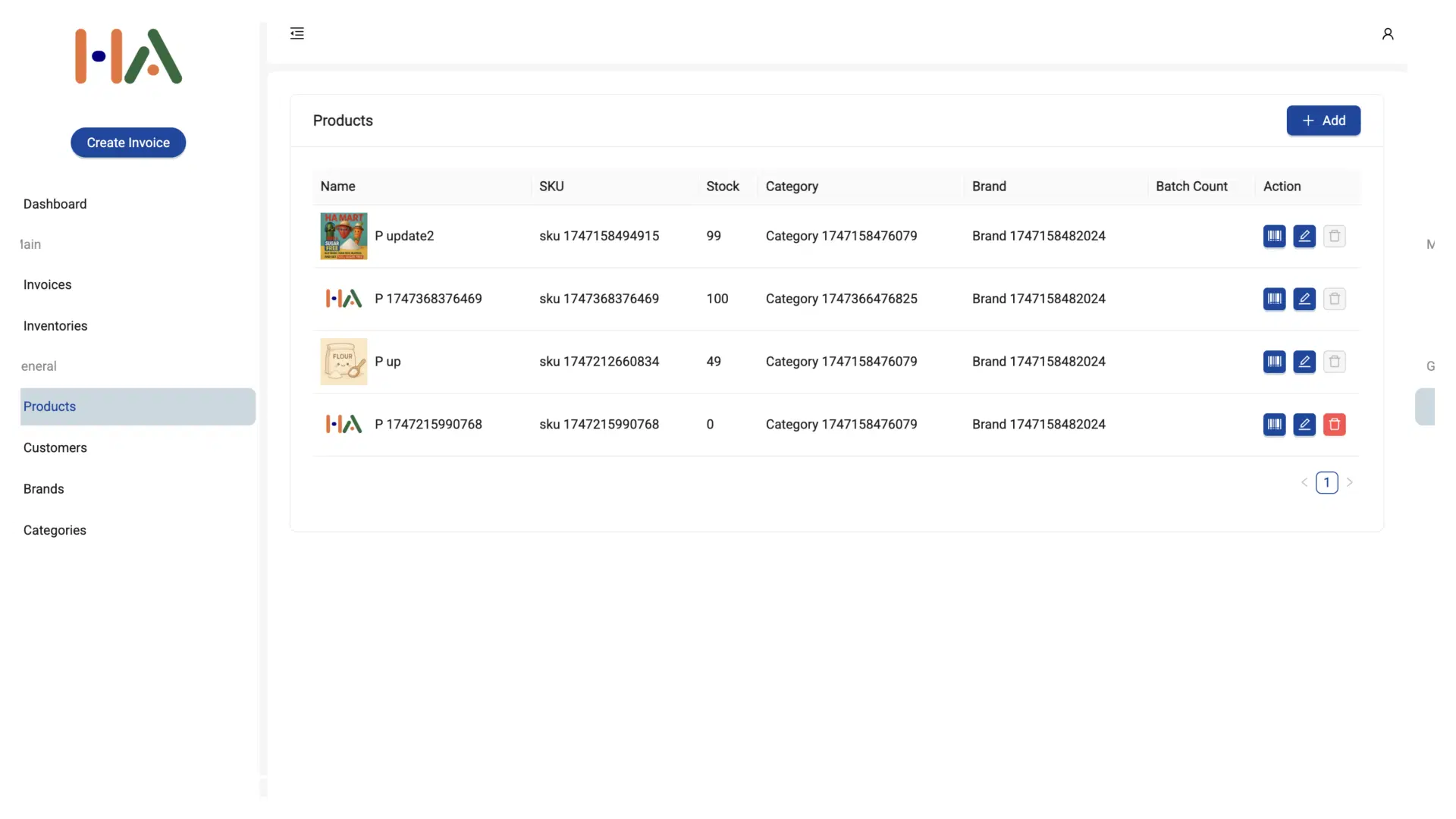Open the user profile icon top right
This screenshot has width=1456, height=819.
coord(1389,33)
